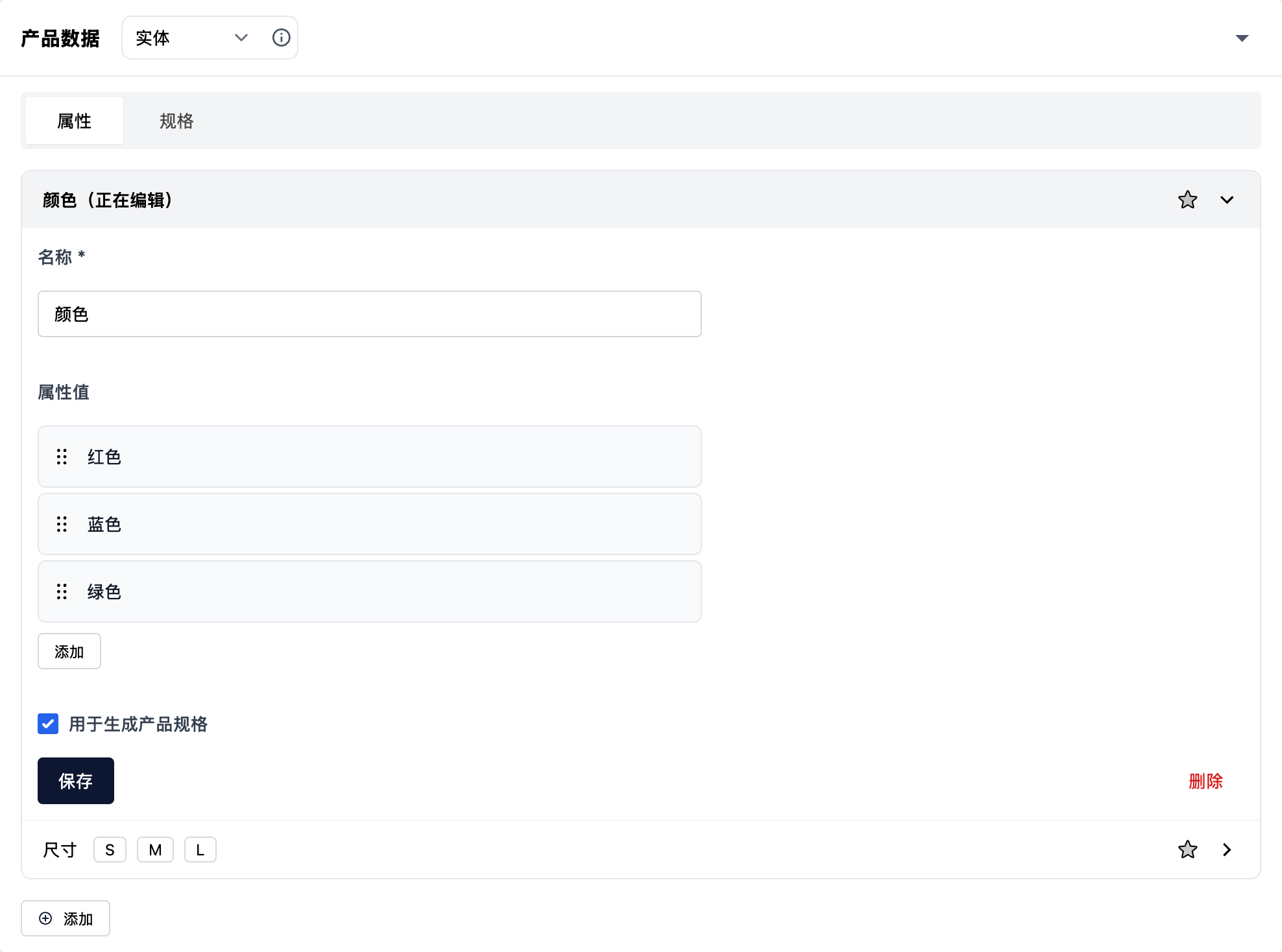
Task: Star the 颜色 attribute
Action: [x=1187, y=200]
